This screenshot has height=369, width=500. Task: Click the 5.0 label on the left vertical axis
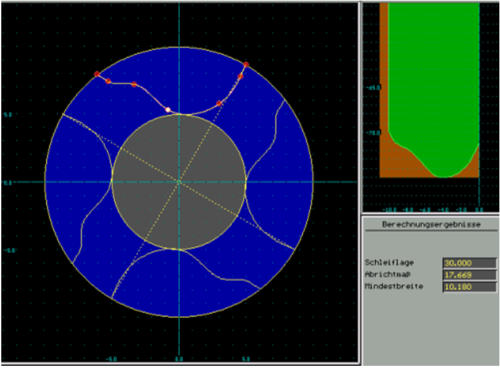(8, 114)
